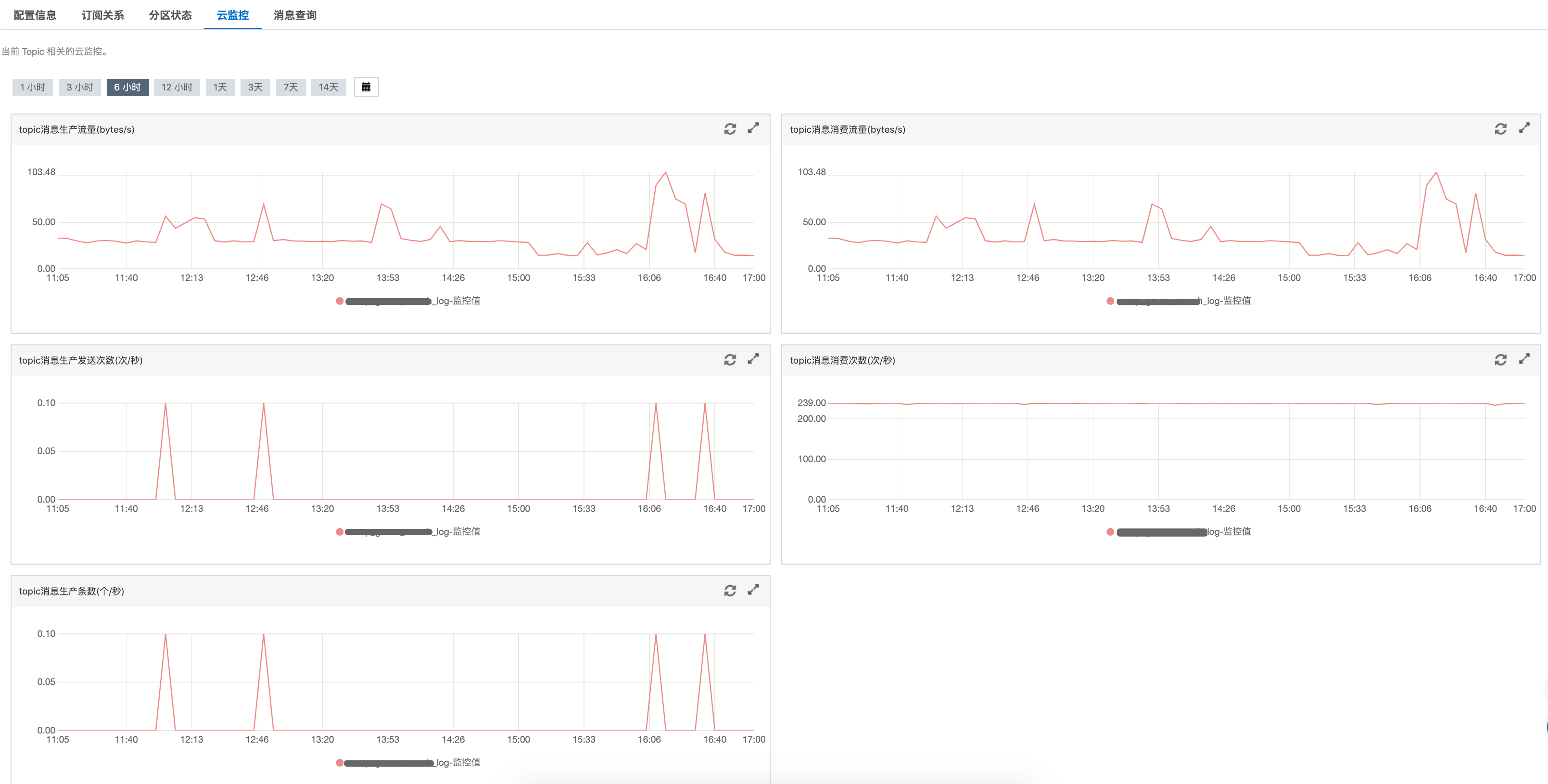Toggle legend series in 消费次数 chart

(x=1111, y=531)
